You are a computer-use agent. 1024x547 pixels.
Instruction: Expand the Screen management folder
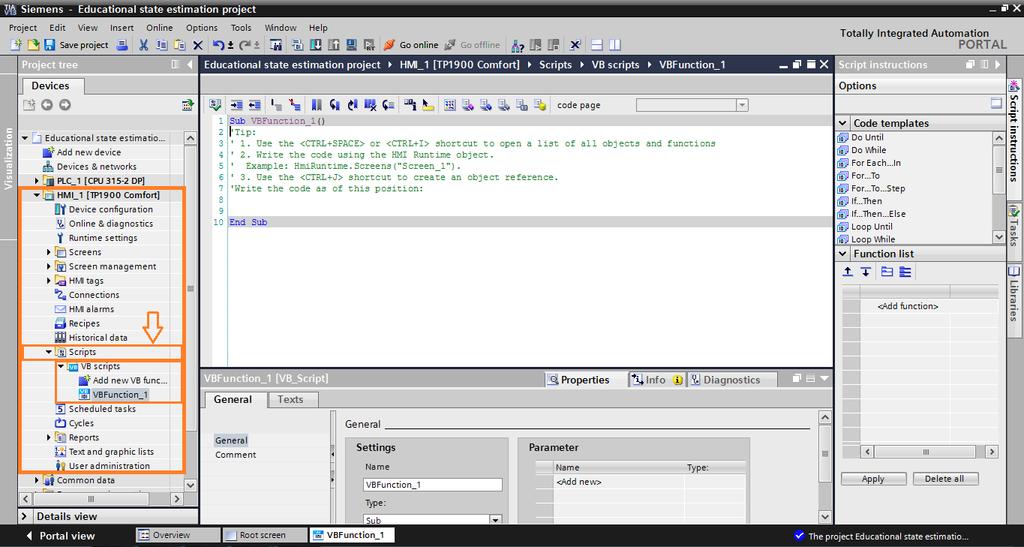click(x=49, y=266)
